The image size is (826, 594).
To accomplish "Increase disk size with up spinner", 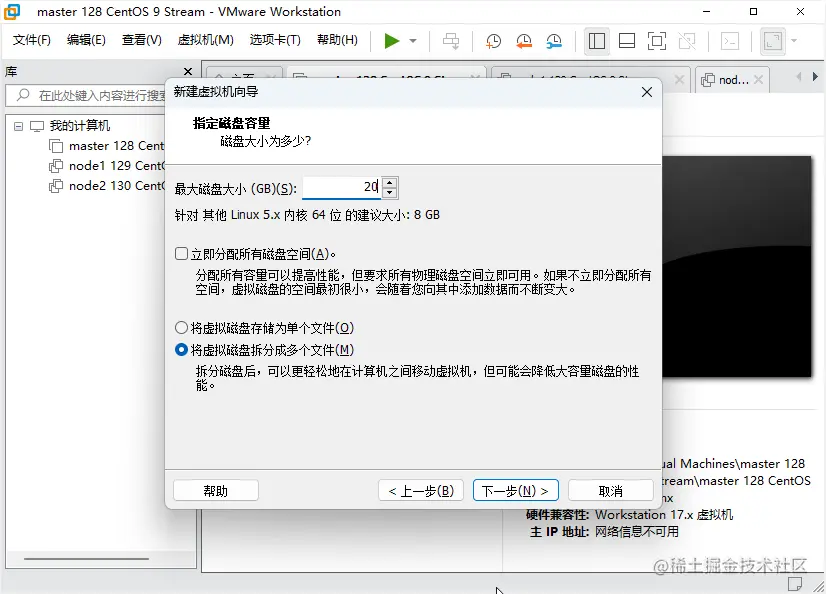I will 389,182.
